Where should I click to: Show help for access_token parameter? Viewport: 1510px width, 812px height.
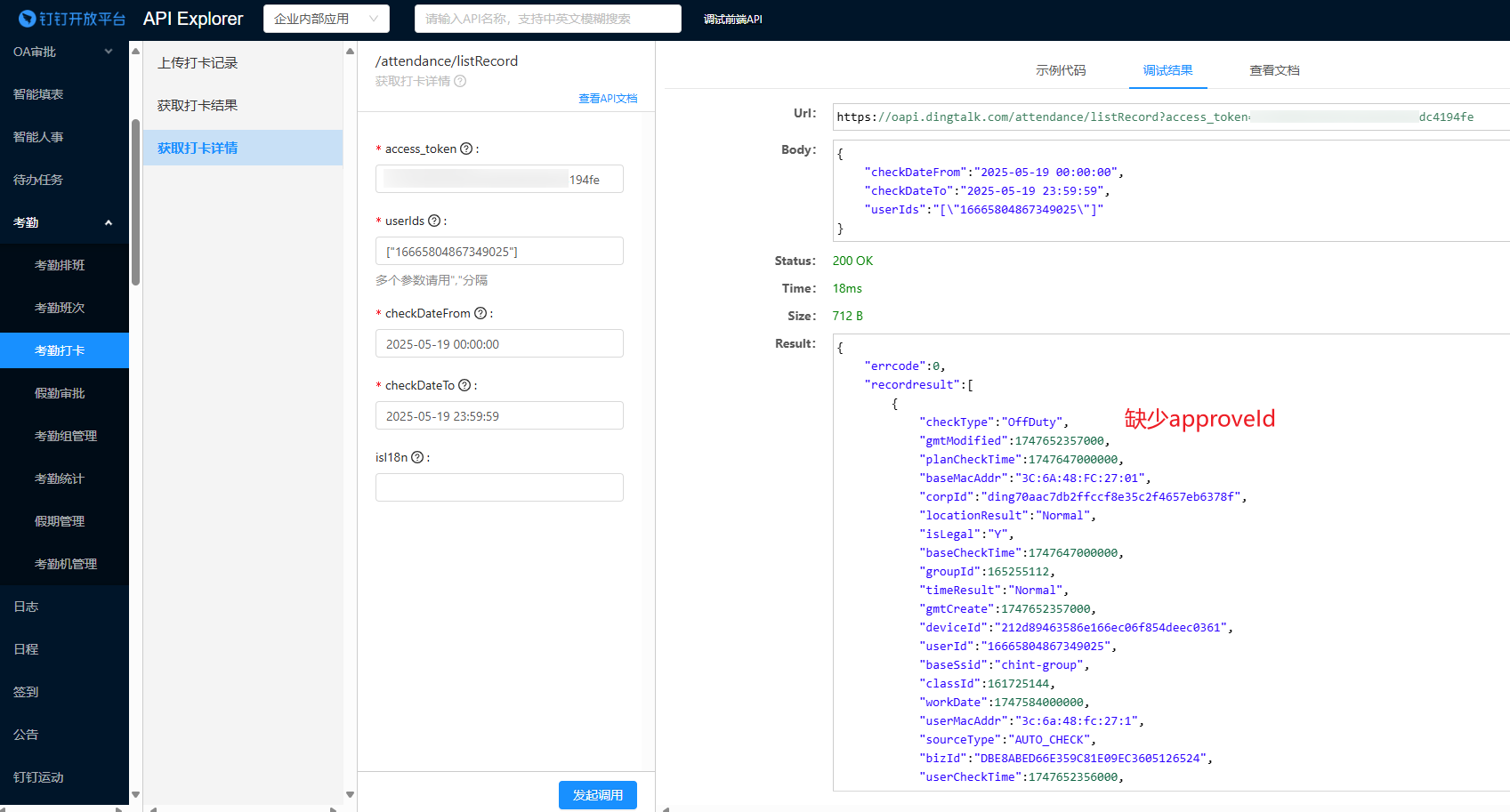click(x=466, y=149)
